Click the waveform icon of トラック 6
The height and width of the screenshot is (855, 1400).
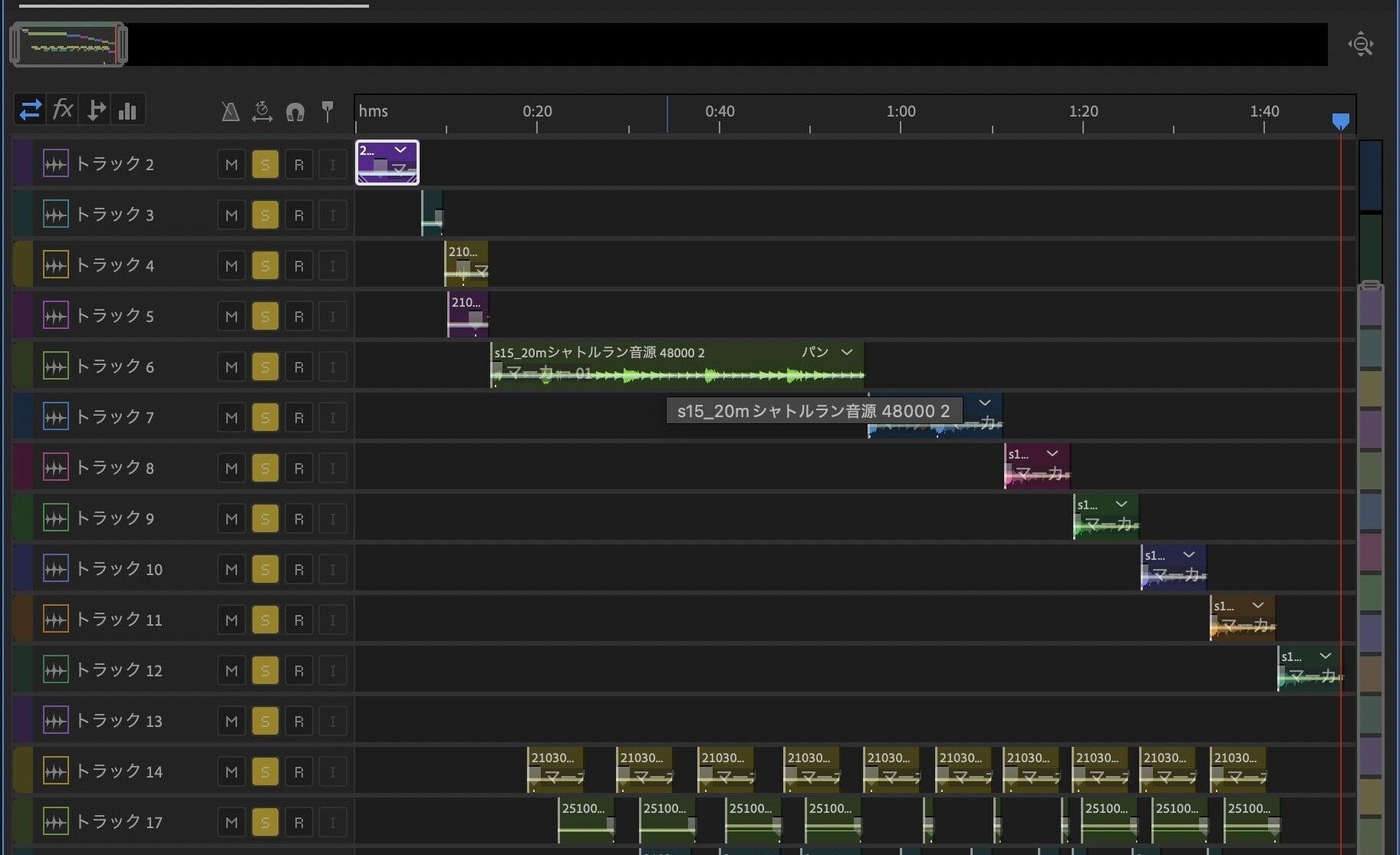(x=55, y=367)
